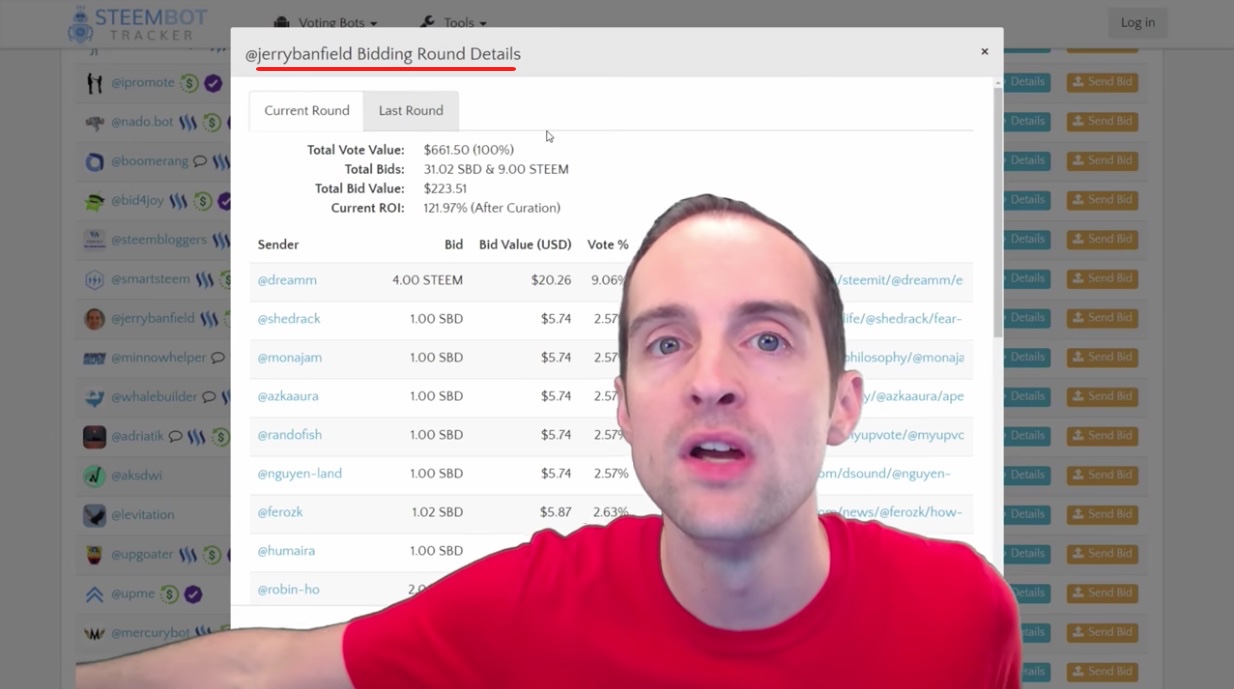Click the @nado.bot avatar icon
Viewport: 1234px width, 689px height.
[x=94, y=122]
